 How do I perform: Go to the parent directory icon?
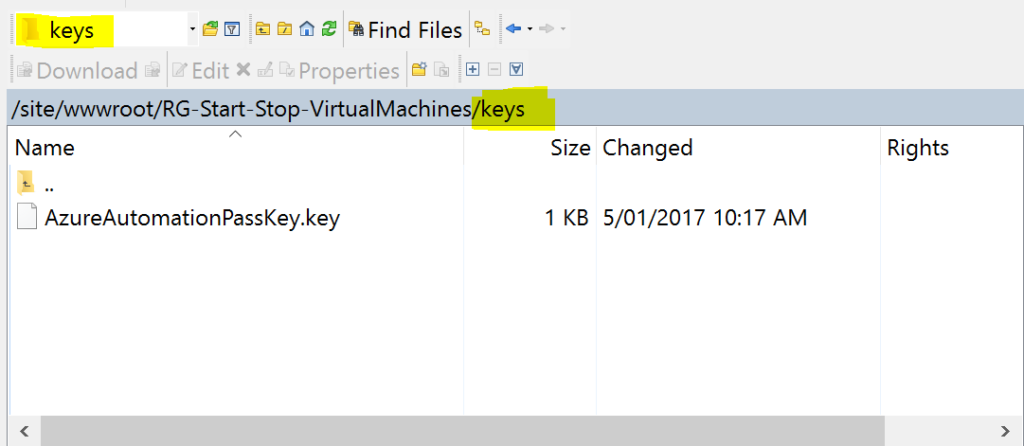point(262,30)
